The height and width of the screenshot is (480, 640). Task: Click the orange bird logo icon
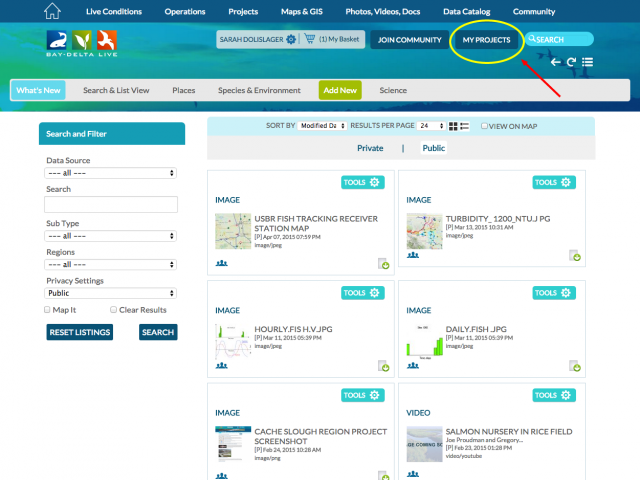coord(107,40)
